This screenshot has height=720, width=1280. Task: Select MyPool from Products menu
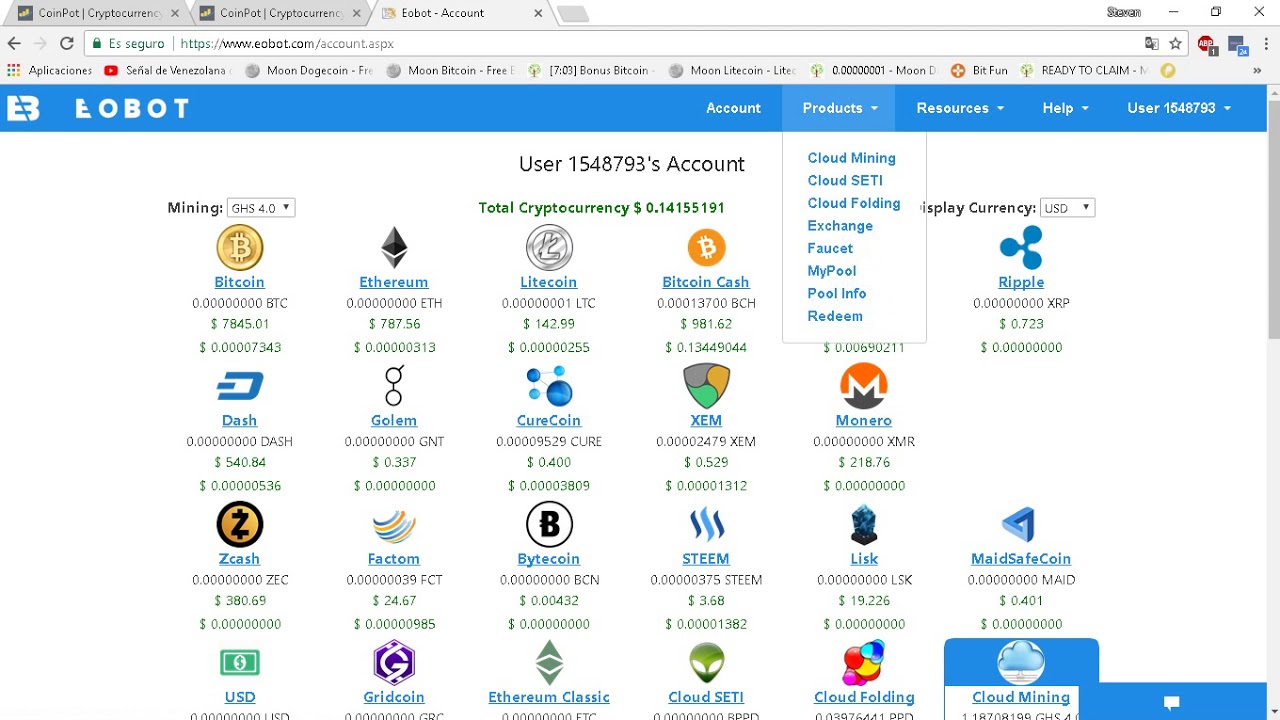(832, 271)
